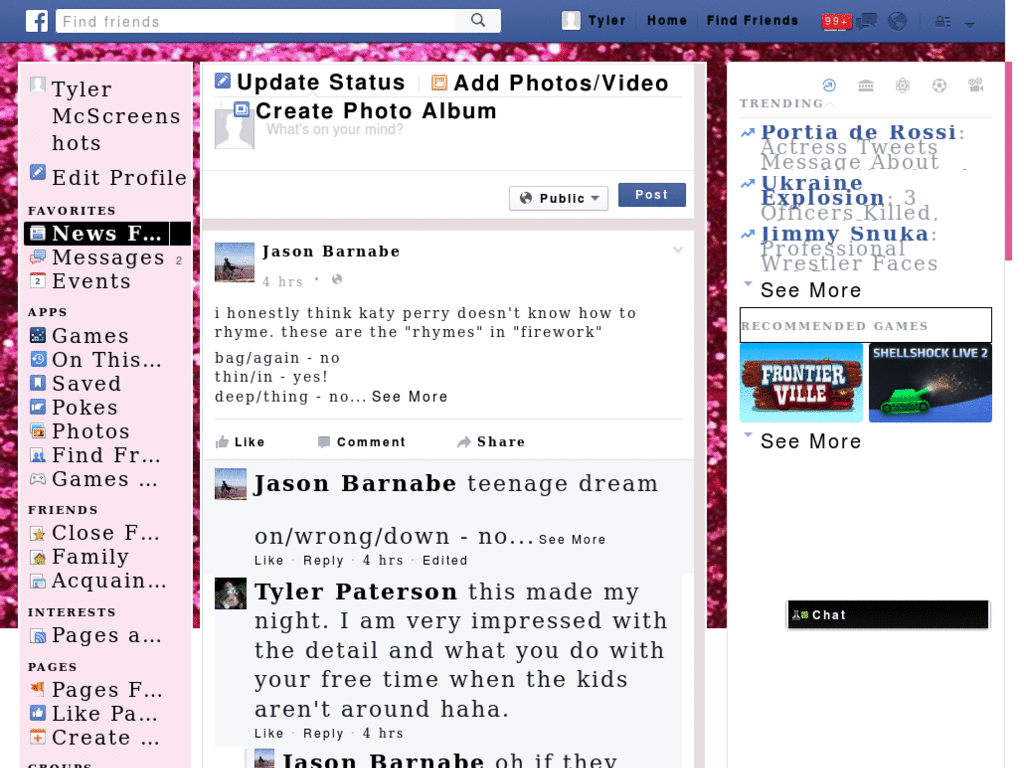Screen dimensions: 1024x768
Task: Open the Chat bar
Action: coord(888,615)
